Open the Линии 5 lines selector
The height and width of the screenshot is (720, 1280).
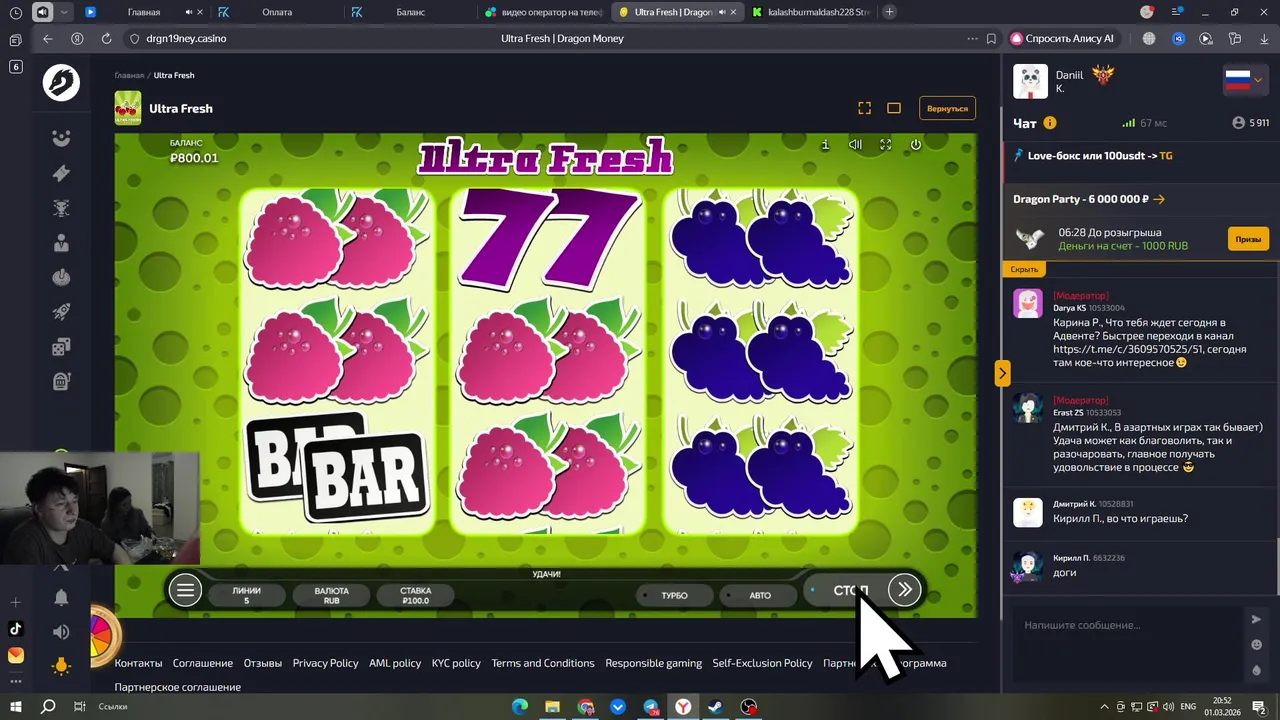click(x=246, y=595)
